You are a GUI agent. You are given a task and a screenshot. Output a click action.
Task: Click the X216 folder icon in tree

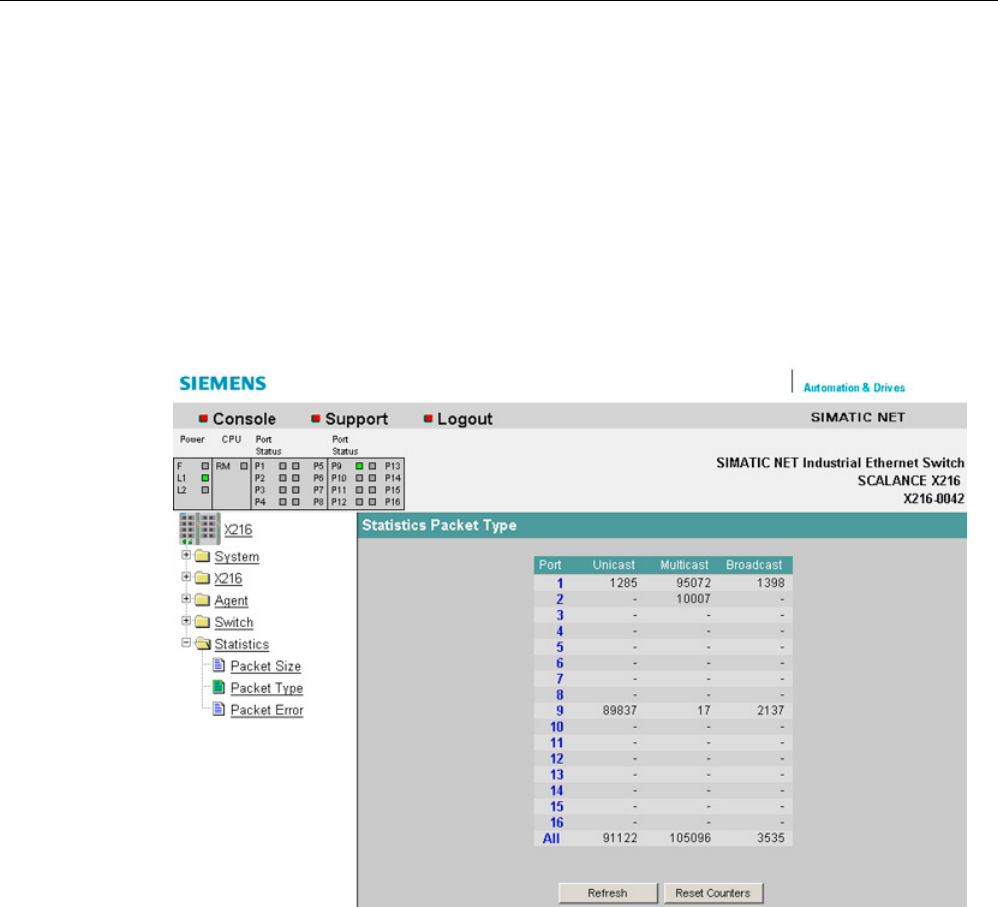(x=202, y=578)
